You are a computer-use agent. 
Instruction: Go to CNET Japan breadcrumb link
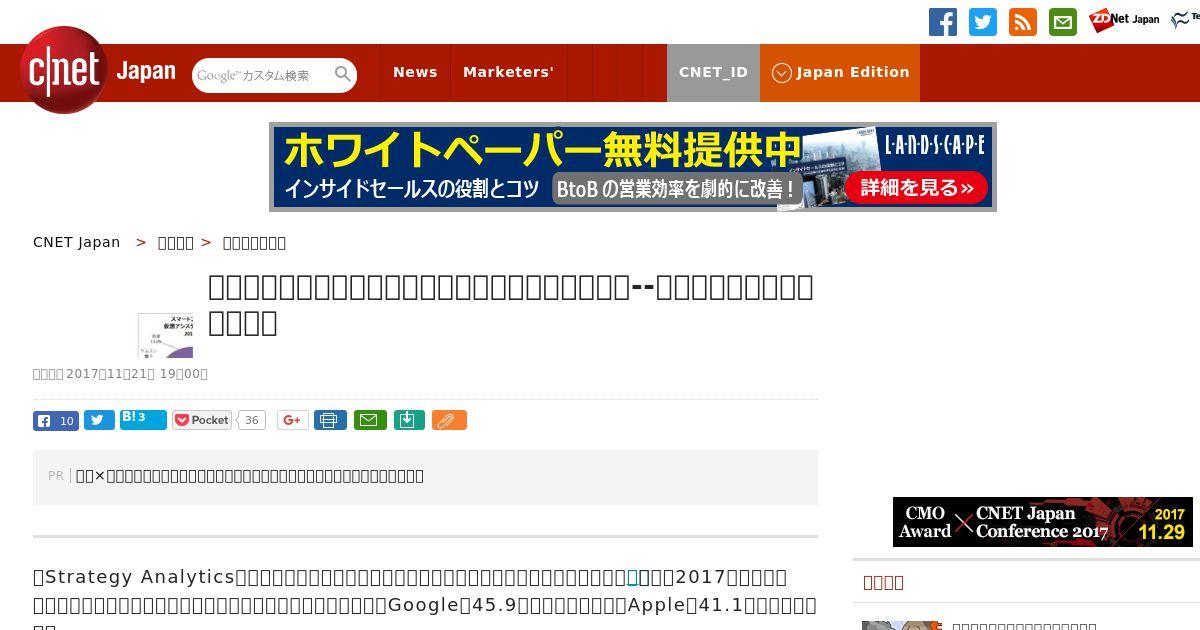tap(77, 242)
